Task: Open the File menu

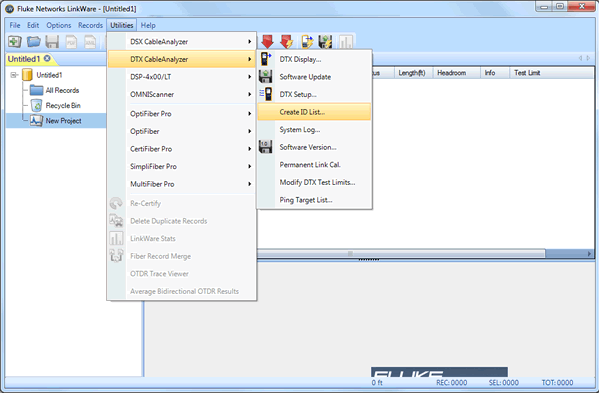Action: (15, 25)
